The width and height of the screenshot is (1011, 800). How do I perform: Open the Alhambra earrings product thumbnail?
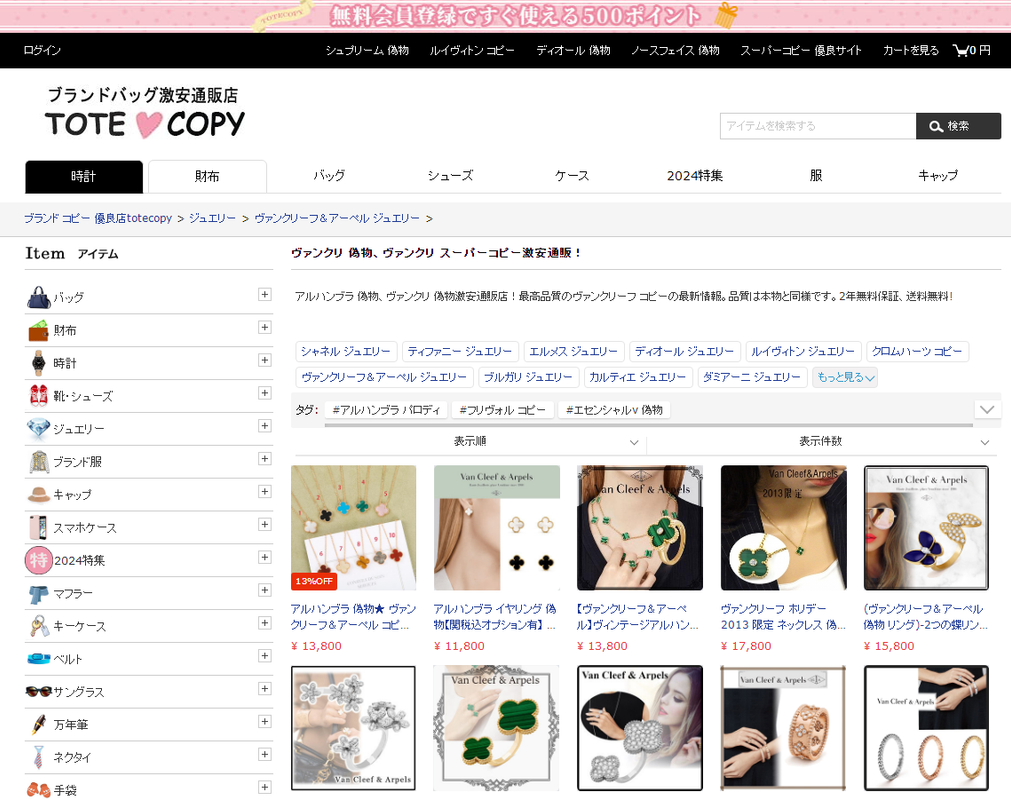click(496, 528)
